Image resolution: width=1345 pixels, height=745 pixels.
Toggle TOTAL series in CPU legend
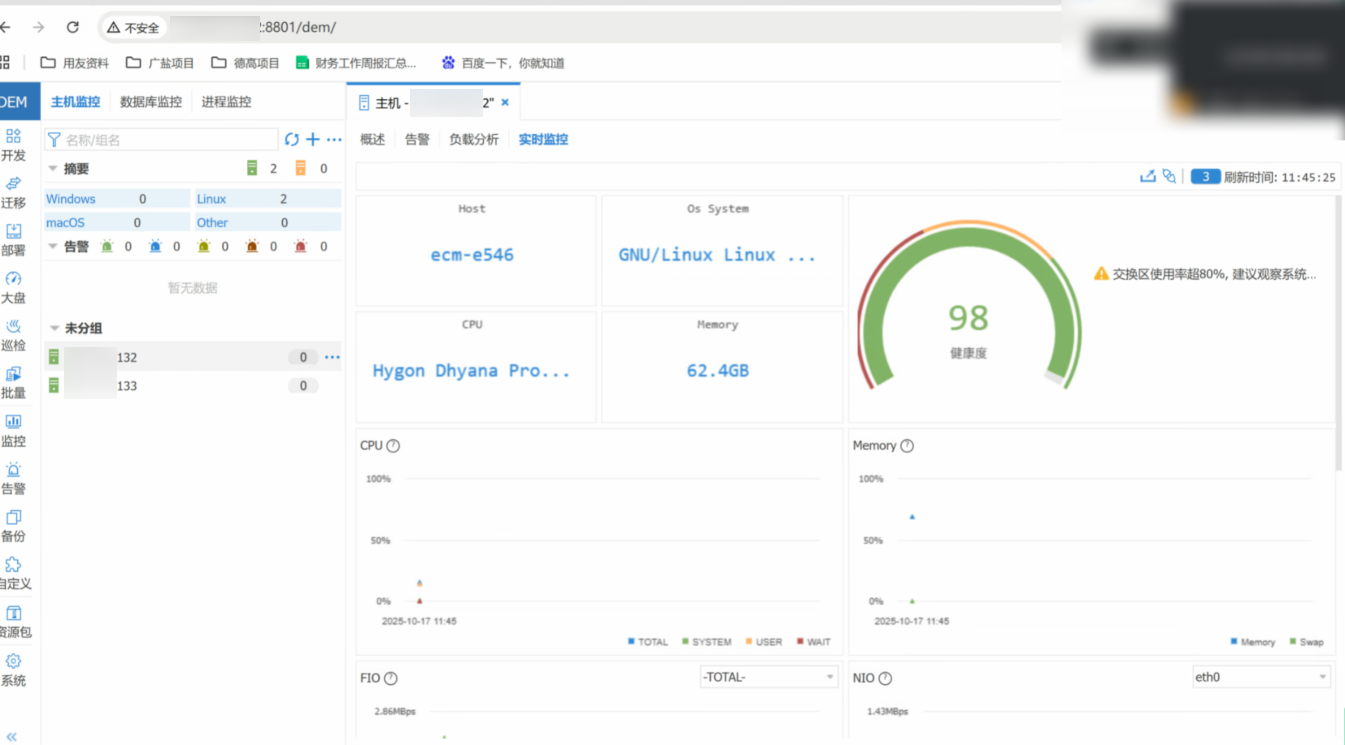click(x=648, y=642)
